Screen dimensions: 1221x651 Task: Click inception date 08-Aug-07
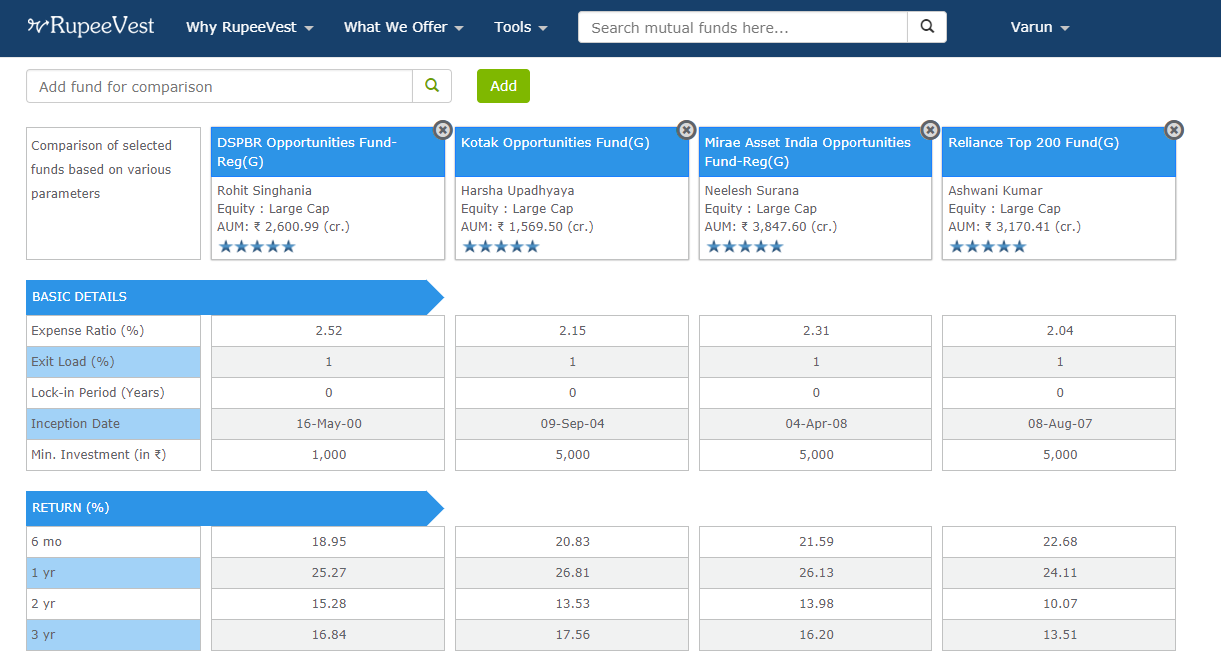coord(1060,423)
